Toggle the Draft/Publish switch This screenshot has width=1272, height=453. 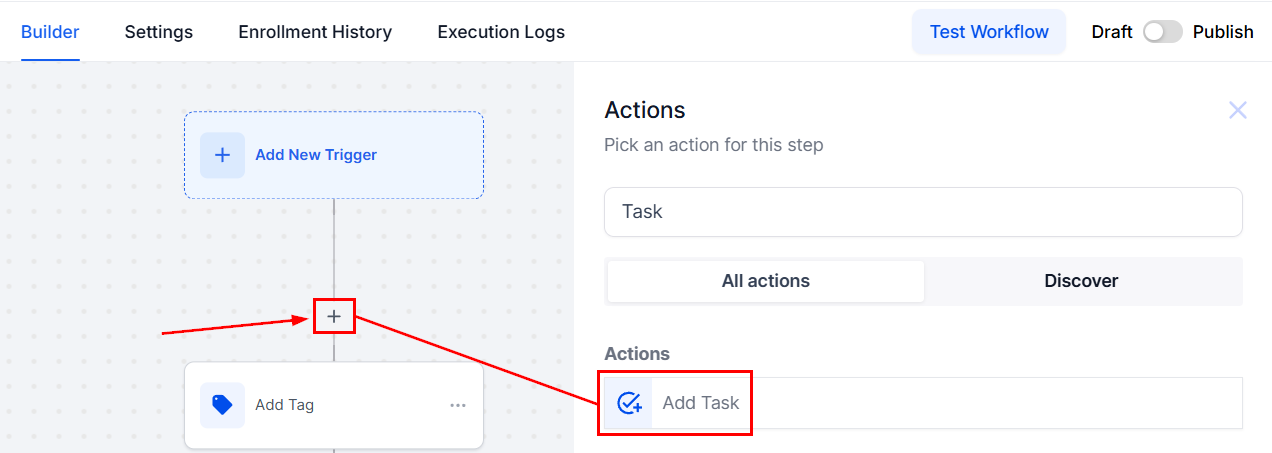point(1162,32)
